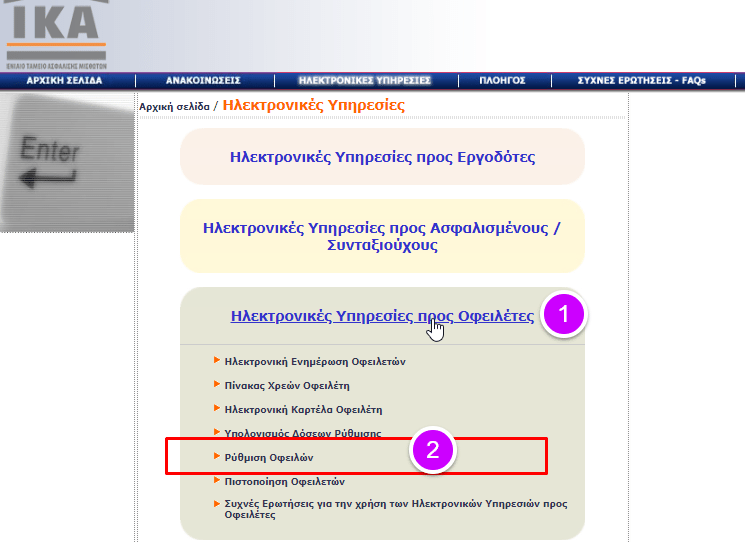Click orange arrow bullet beside Ηλεκτρονική Ενημέρωση Οφειλετών

pyautogui.click(x=217, y=360)
